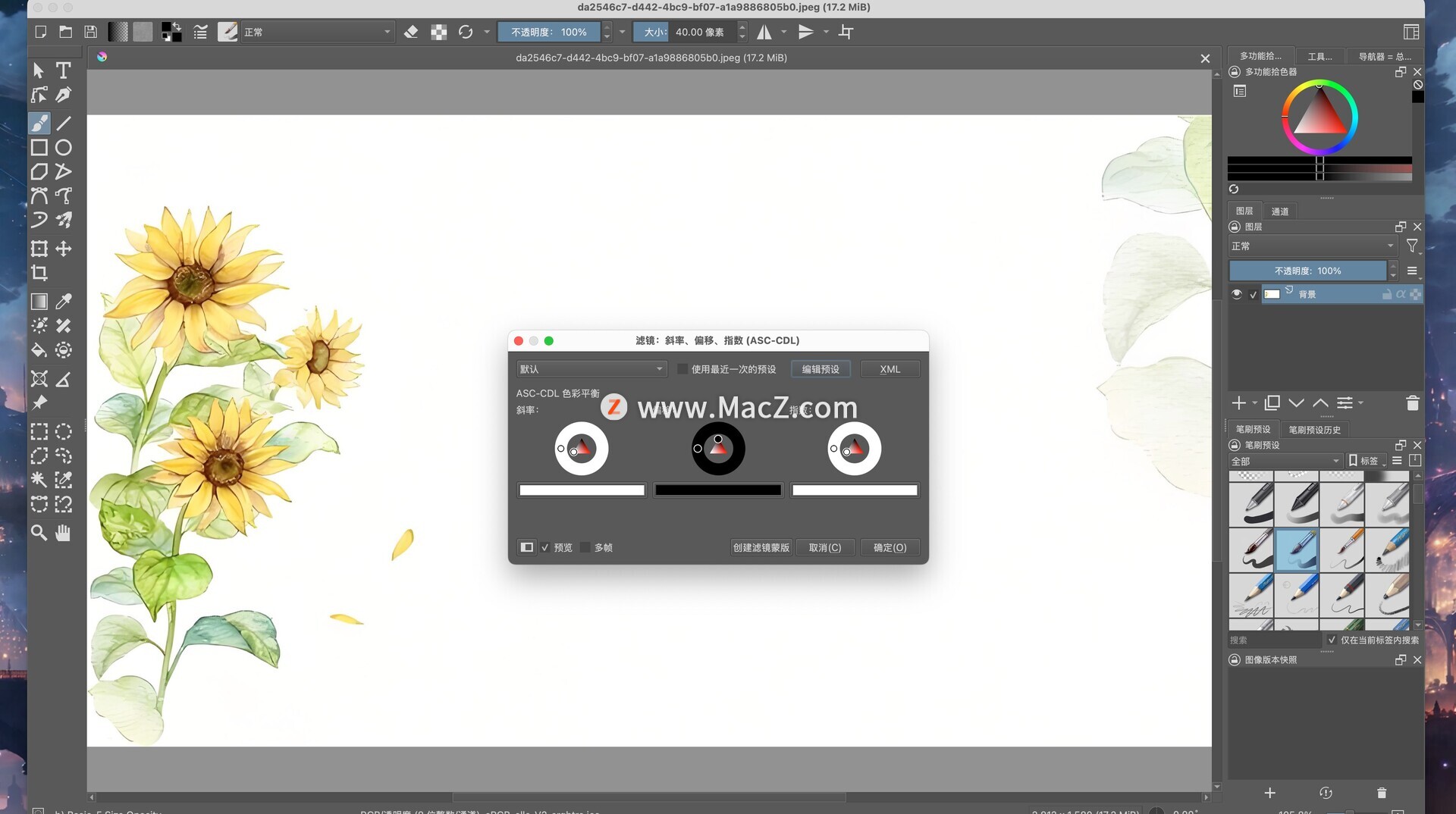Select the Ellipse shape tool
This screenshot has width=1456, height=814.
click(64, 147)
